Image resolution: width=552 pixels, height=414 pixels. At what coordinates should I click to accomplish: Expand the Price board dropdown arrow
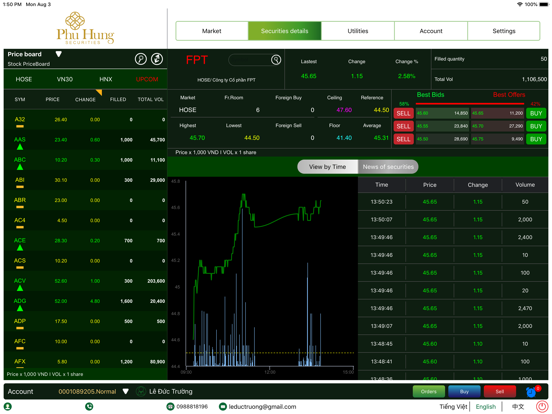[58, 54]
